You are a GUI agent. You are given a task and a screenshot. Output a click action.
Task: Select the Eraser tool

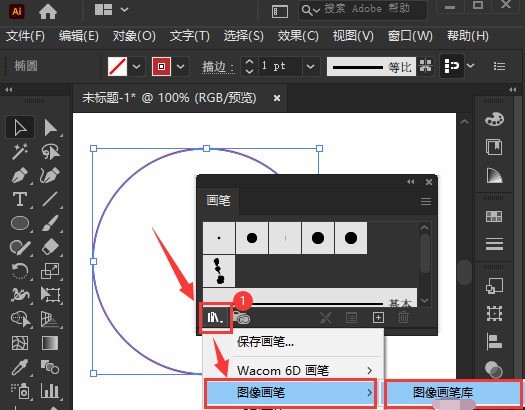[x=50, y=247]
